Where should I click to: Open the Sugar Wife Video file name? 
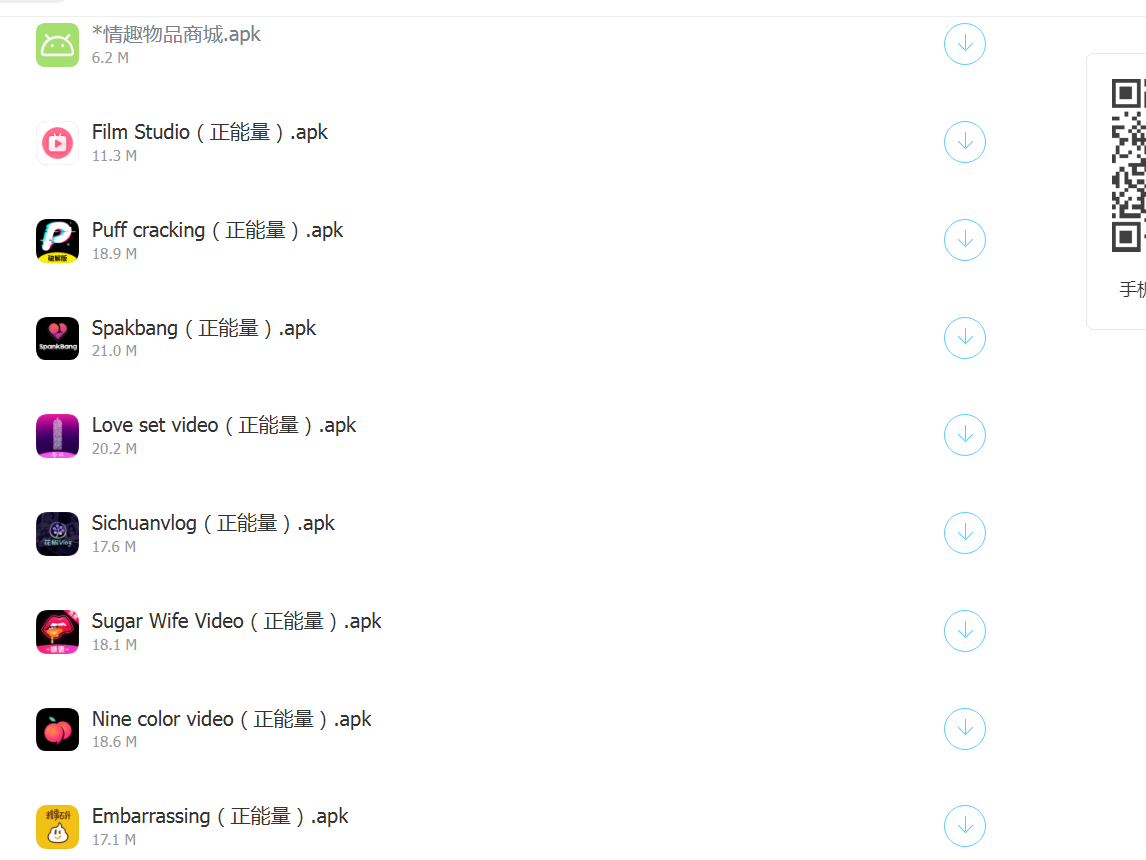click(236, 621)
